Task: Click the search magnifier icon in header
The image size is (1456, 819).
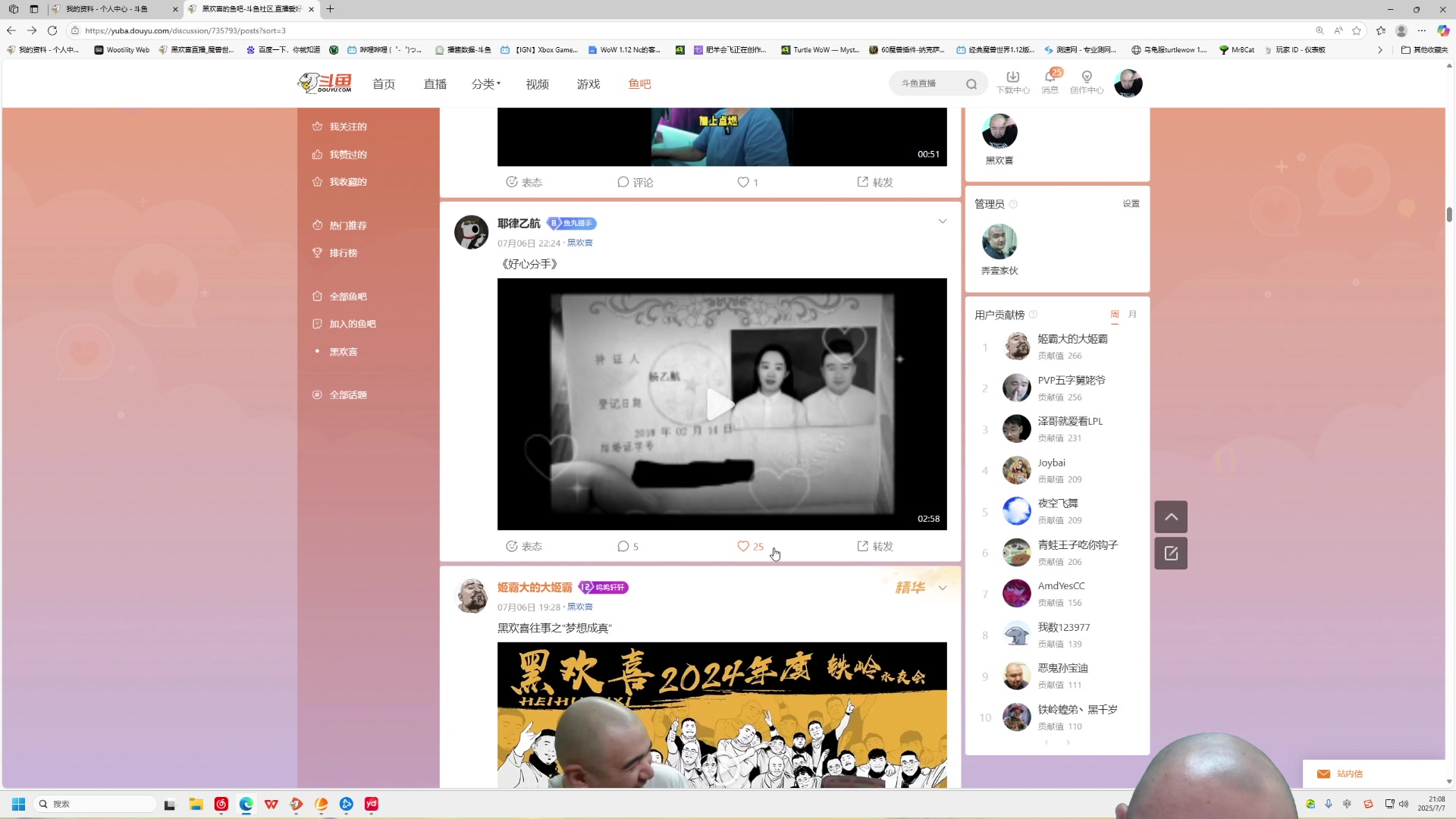Action: tap(971, 84)
